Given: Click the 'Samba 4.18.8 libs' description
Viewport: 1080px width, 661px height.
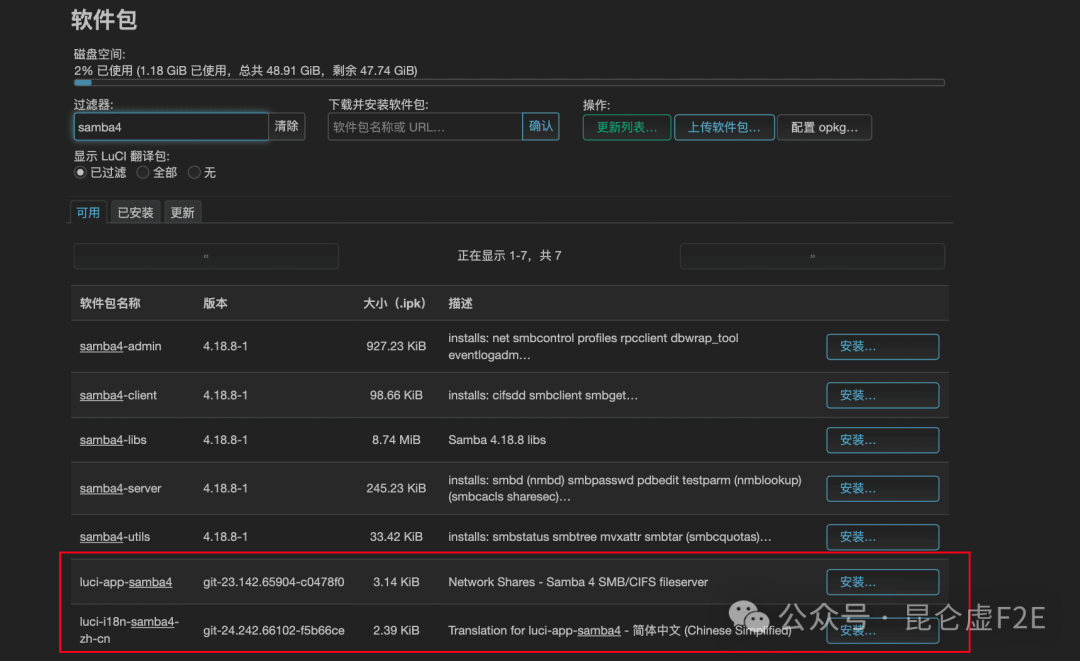Looking at the screenshot, I should click(x=497, y=440).
